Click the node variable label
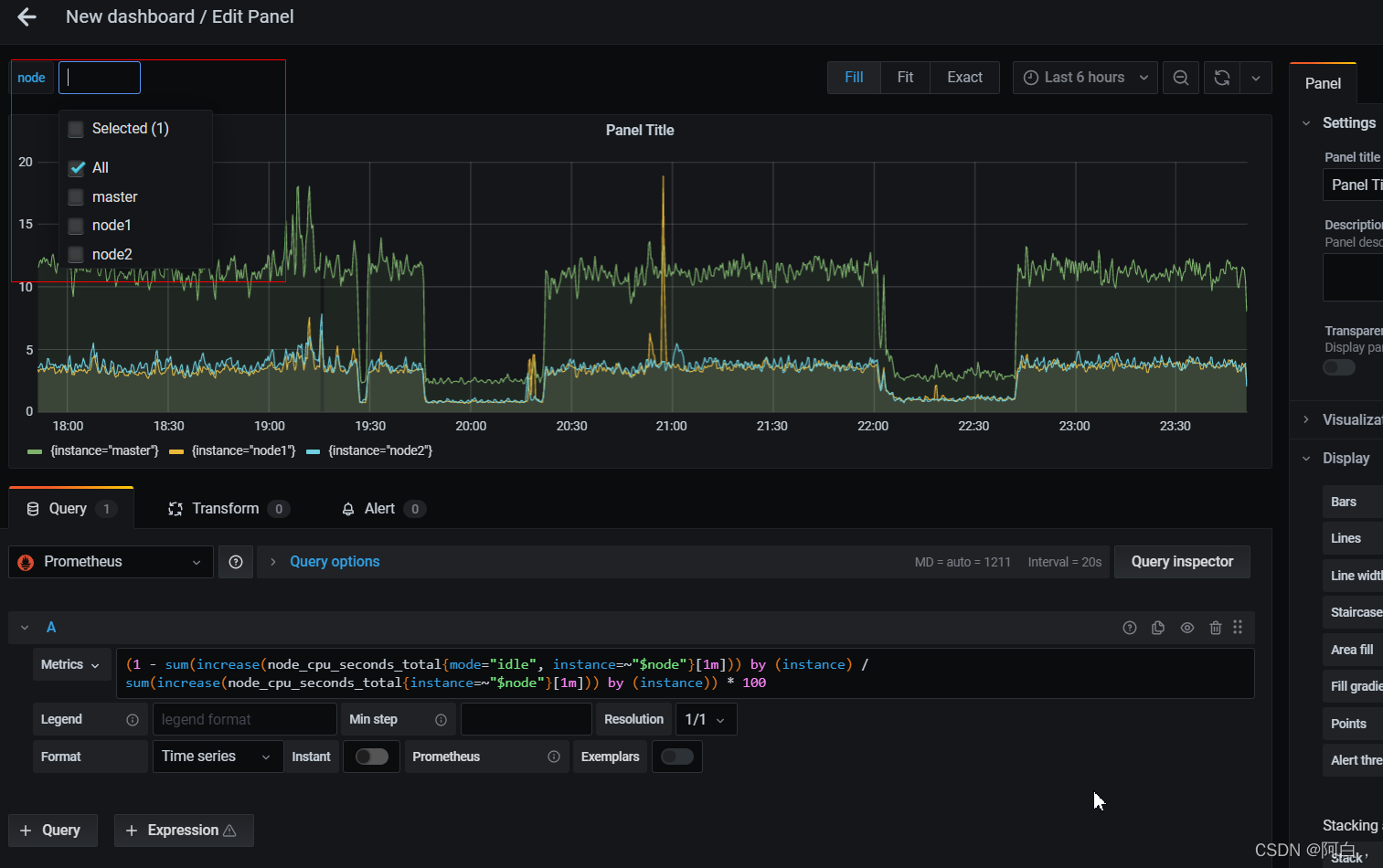 [32, 78]
